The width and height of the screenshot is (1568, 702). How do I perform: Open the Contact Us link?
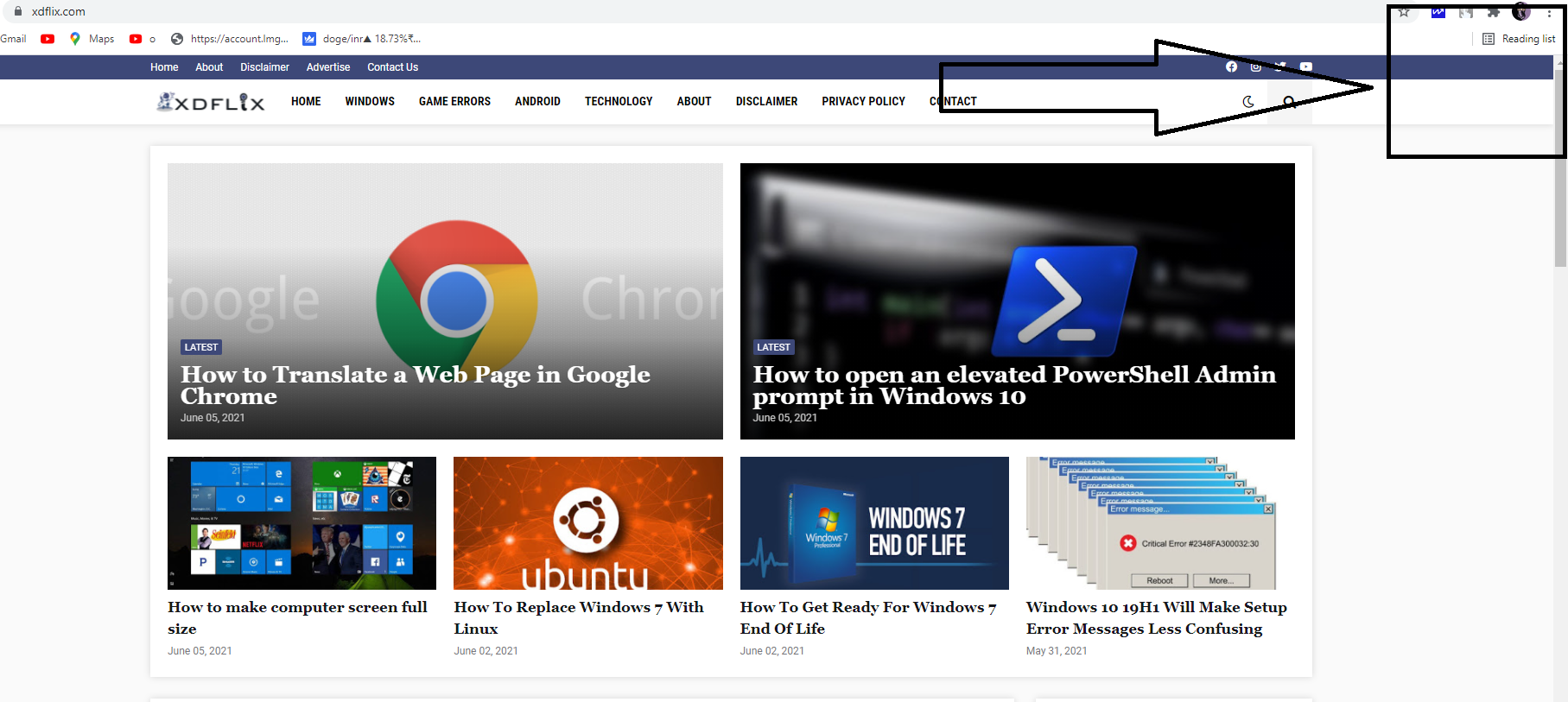392,67
